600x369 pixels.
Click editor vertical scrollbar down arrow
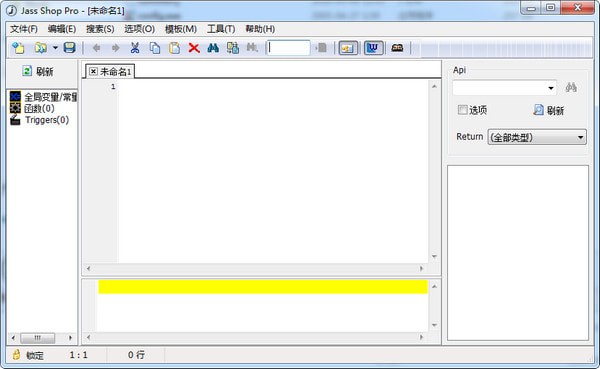[x=434, y=256]
